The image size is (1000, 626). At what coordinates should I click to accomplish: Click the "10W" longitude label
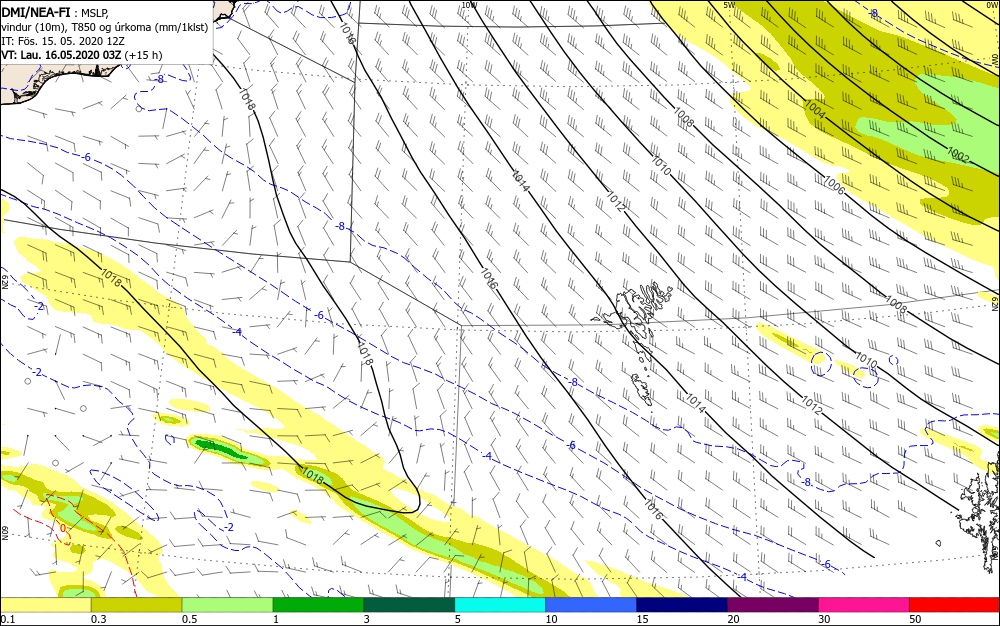(469, 5)
